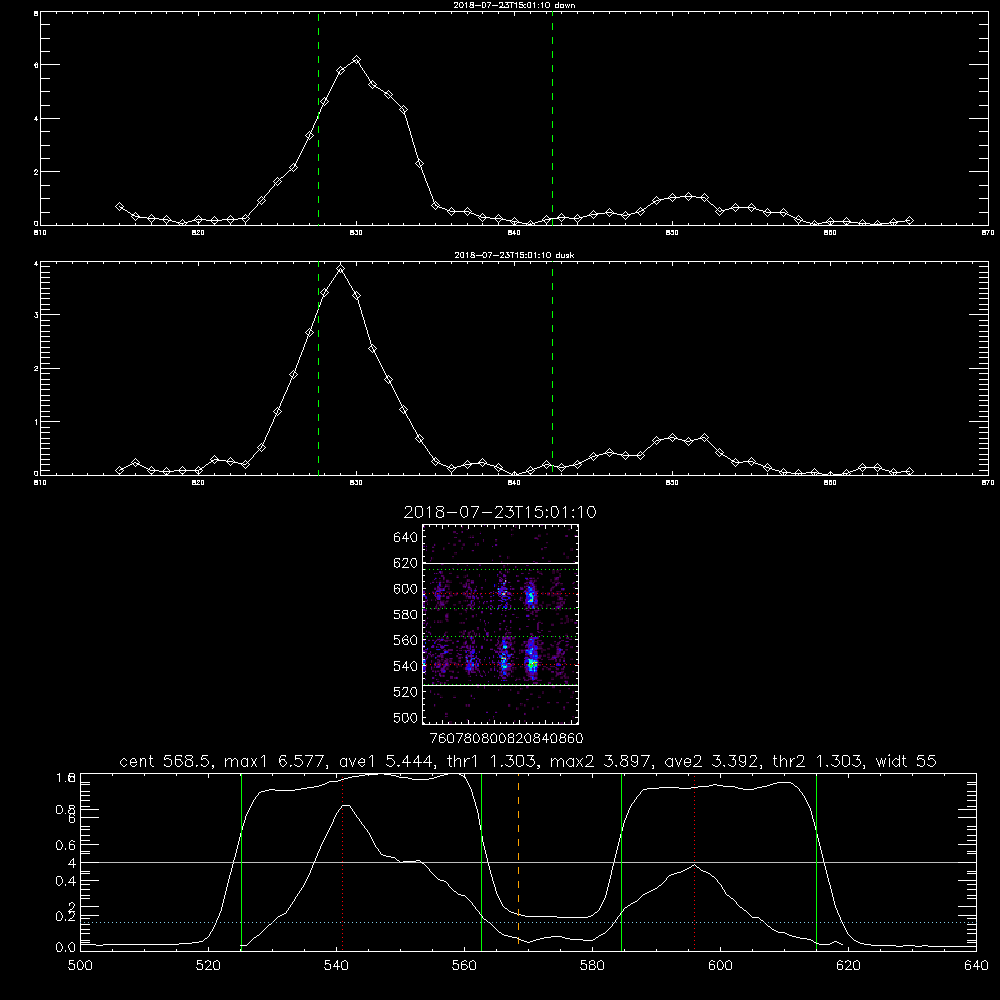Click the peak diamond marker in dusk plot
The height and width of the screenshot is (1000, 1000).
pyautogui.click(x=341, y=268)
